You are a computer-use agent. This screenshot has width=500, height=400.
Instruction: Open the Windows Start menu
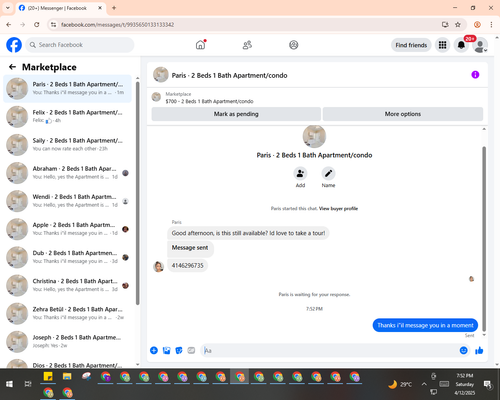(9, 384)
